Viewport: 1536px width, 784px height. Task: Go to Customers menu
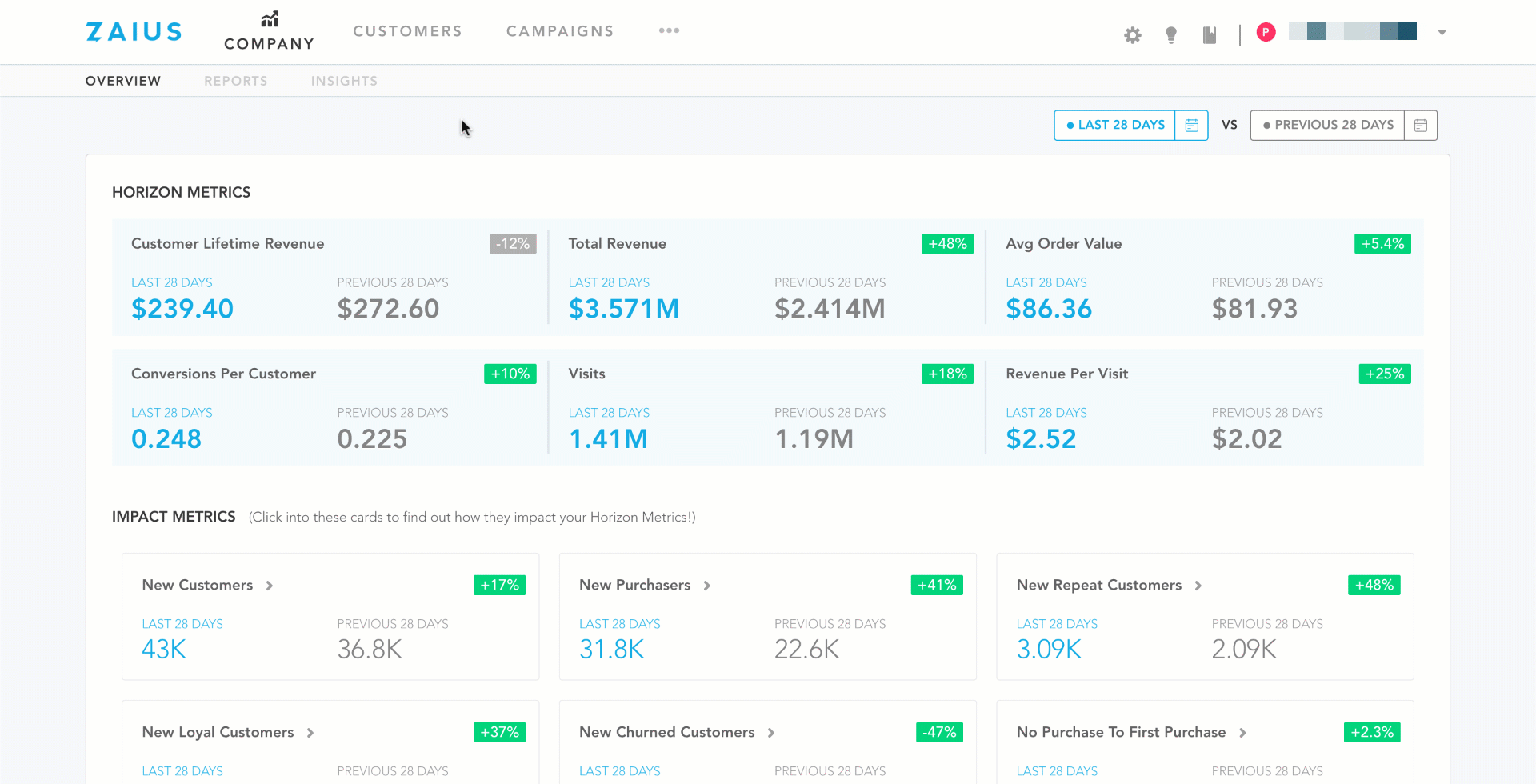[x=408, y=31]
